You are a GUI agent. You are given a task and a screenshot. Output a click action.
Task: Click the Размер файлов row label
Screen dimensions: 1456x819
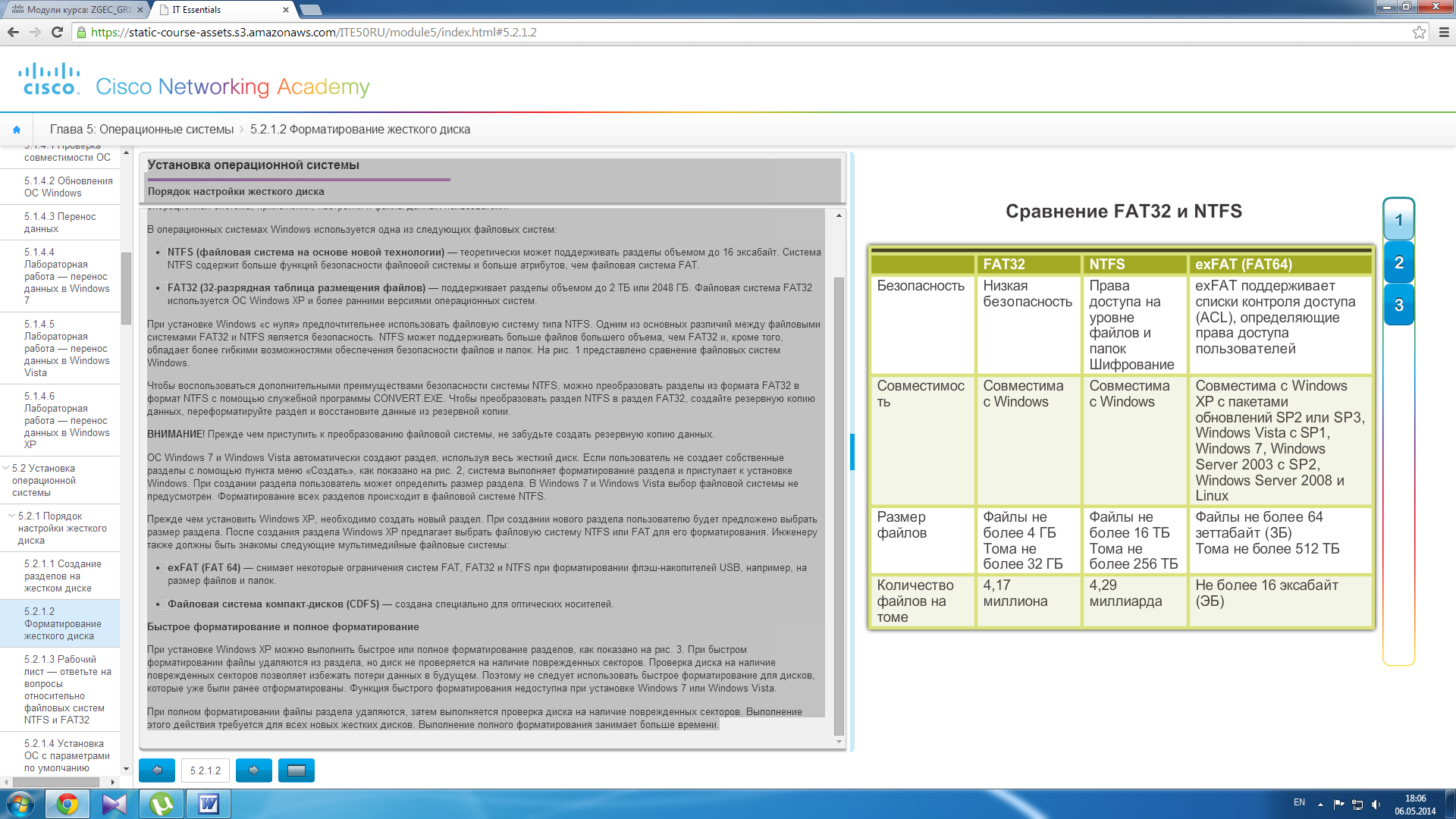902,525
